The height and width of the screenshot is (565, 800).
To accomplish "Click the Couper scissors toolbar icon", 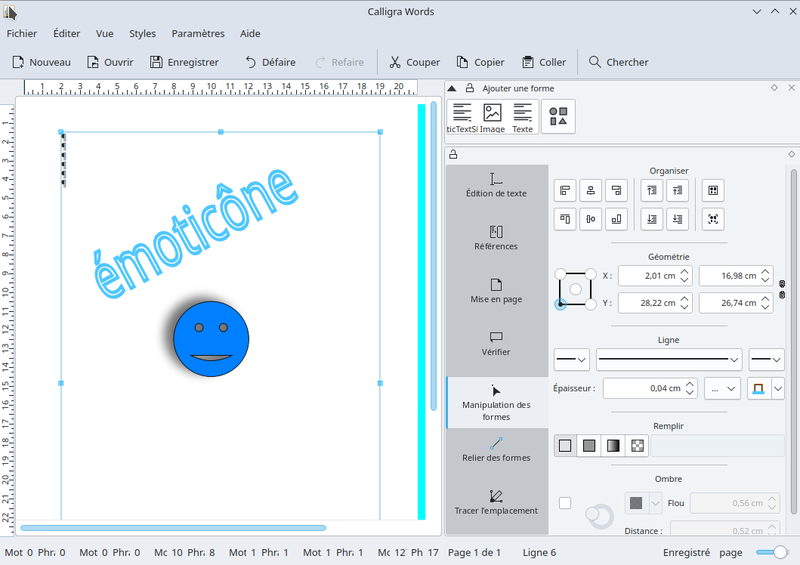I will (x=395, y=62).
